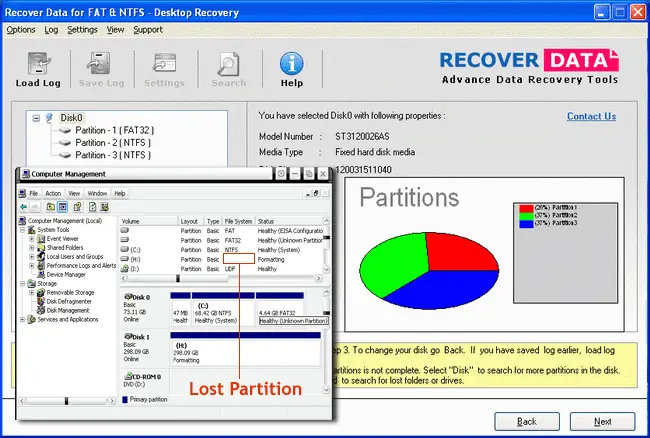Open the Options menu

[21, 30]
